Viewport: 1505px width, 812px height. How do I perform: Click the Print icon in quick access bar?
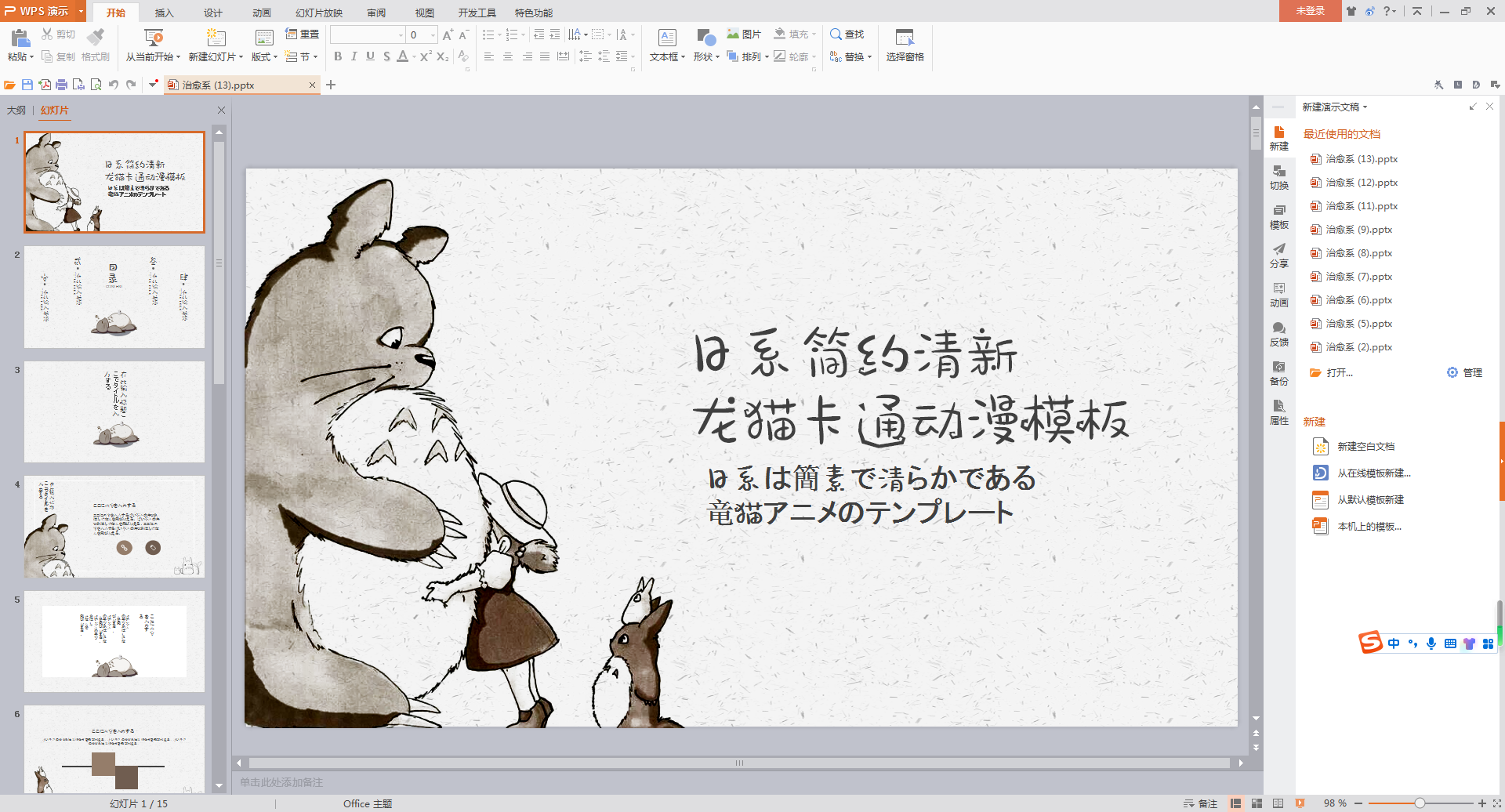click(62, 85)
